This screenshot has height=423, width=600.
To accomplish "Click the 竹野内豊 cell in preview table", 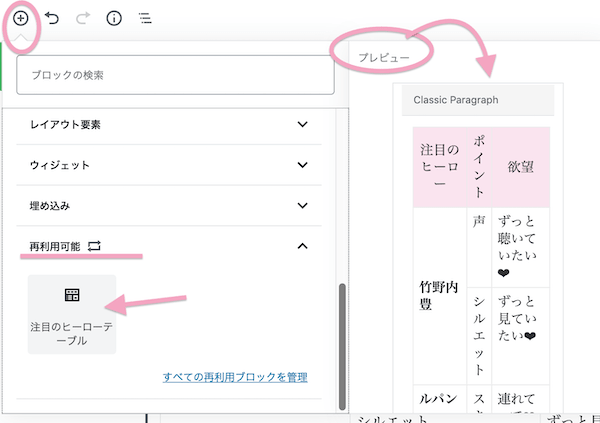I will (x=440, y=296).
